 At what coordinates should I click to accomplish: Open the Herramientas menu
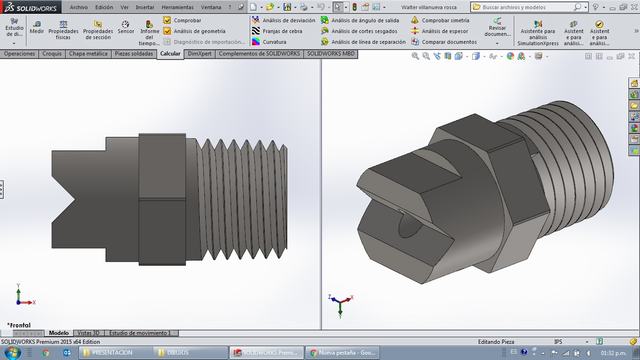178,7
